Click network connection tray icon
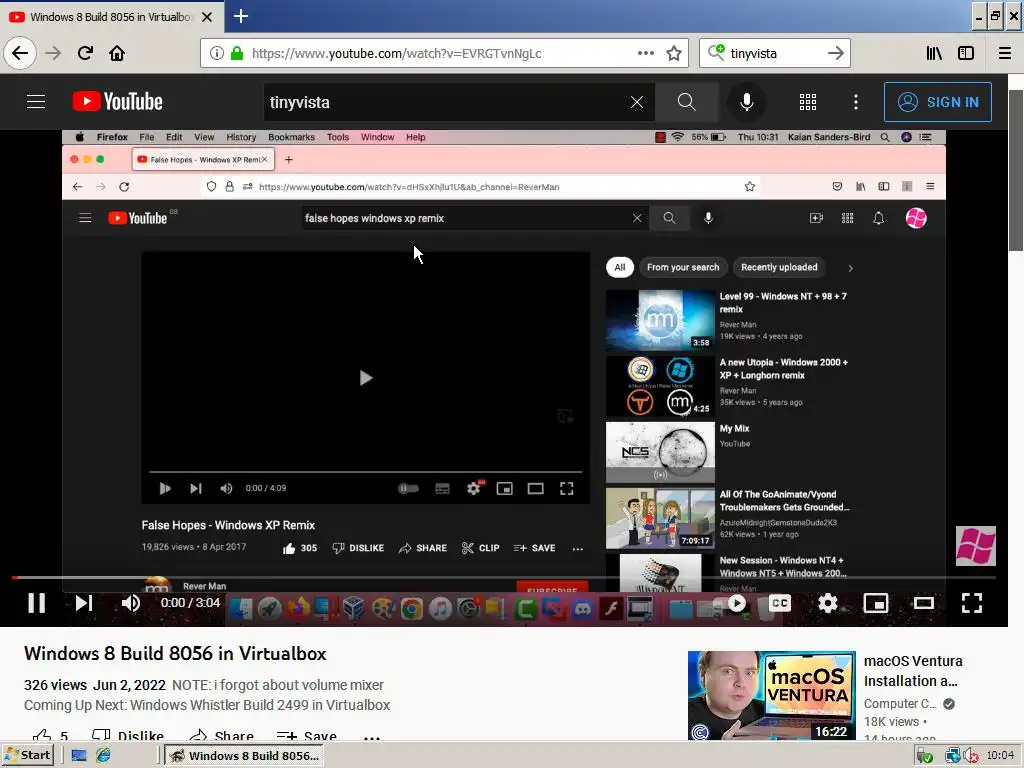The height and width of the screenshot is (768, 1024). pyautogui.click(x=952, y=756)
